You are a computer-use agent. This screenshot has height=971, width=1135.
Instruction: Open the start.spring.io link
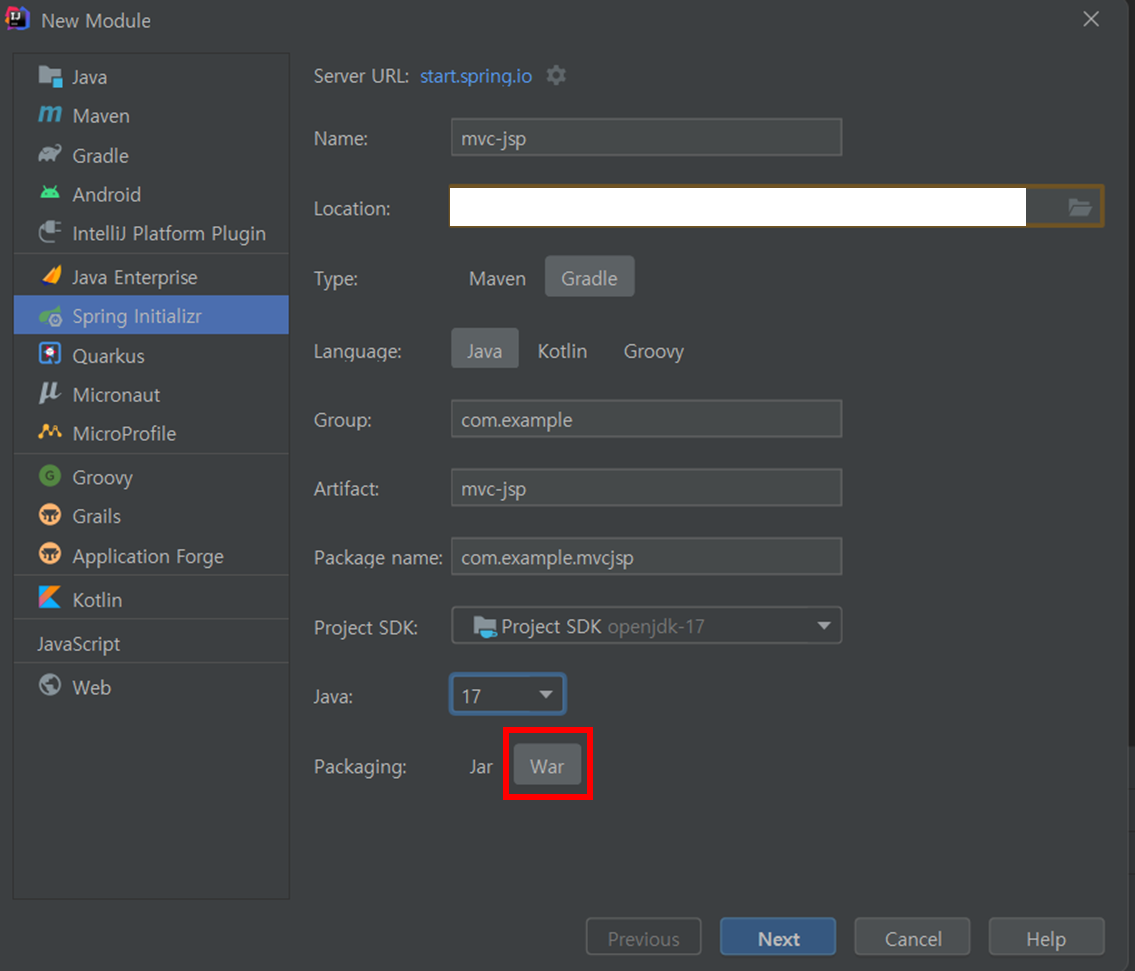[x=476, y=76]
